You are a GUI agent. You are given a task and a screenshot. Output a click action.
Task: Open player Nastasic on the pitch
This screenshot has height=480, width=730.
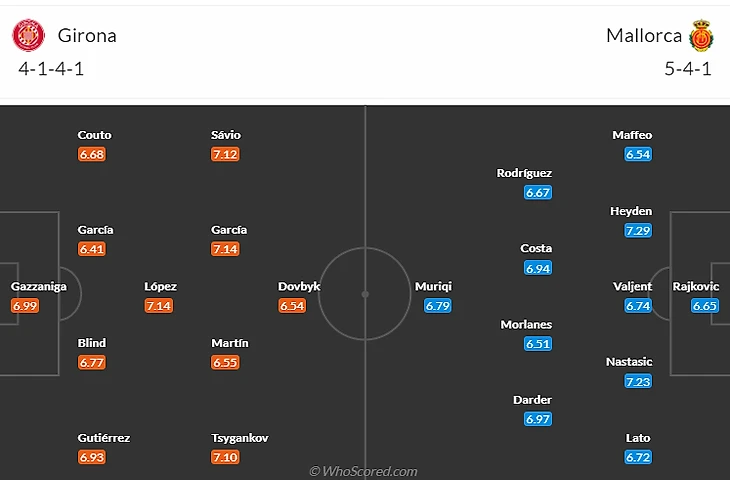tap(629, 362)
